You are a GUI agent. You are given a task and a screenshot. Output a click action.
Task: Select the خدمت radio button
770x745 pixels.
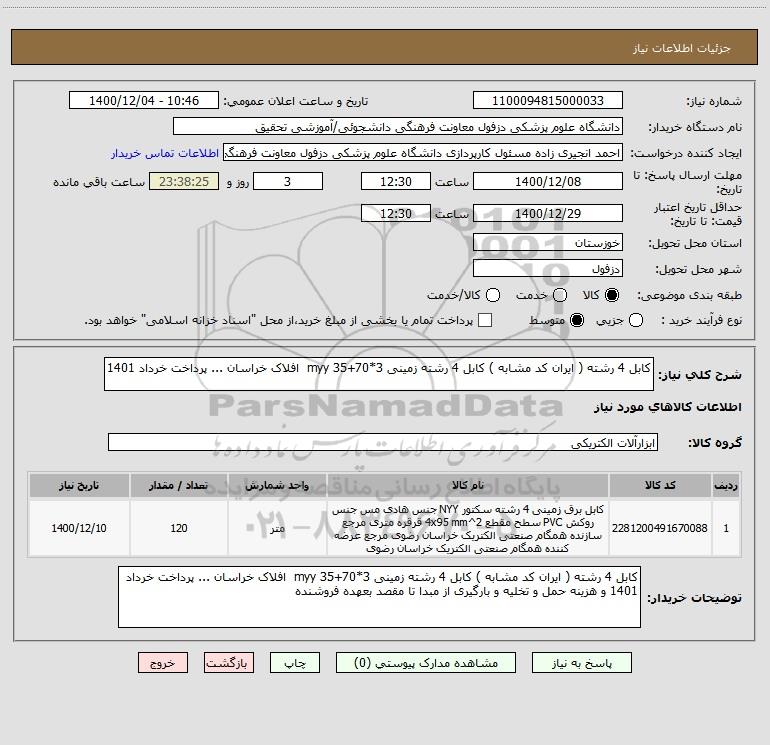click(x=560, y=295)
